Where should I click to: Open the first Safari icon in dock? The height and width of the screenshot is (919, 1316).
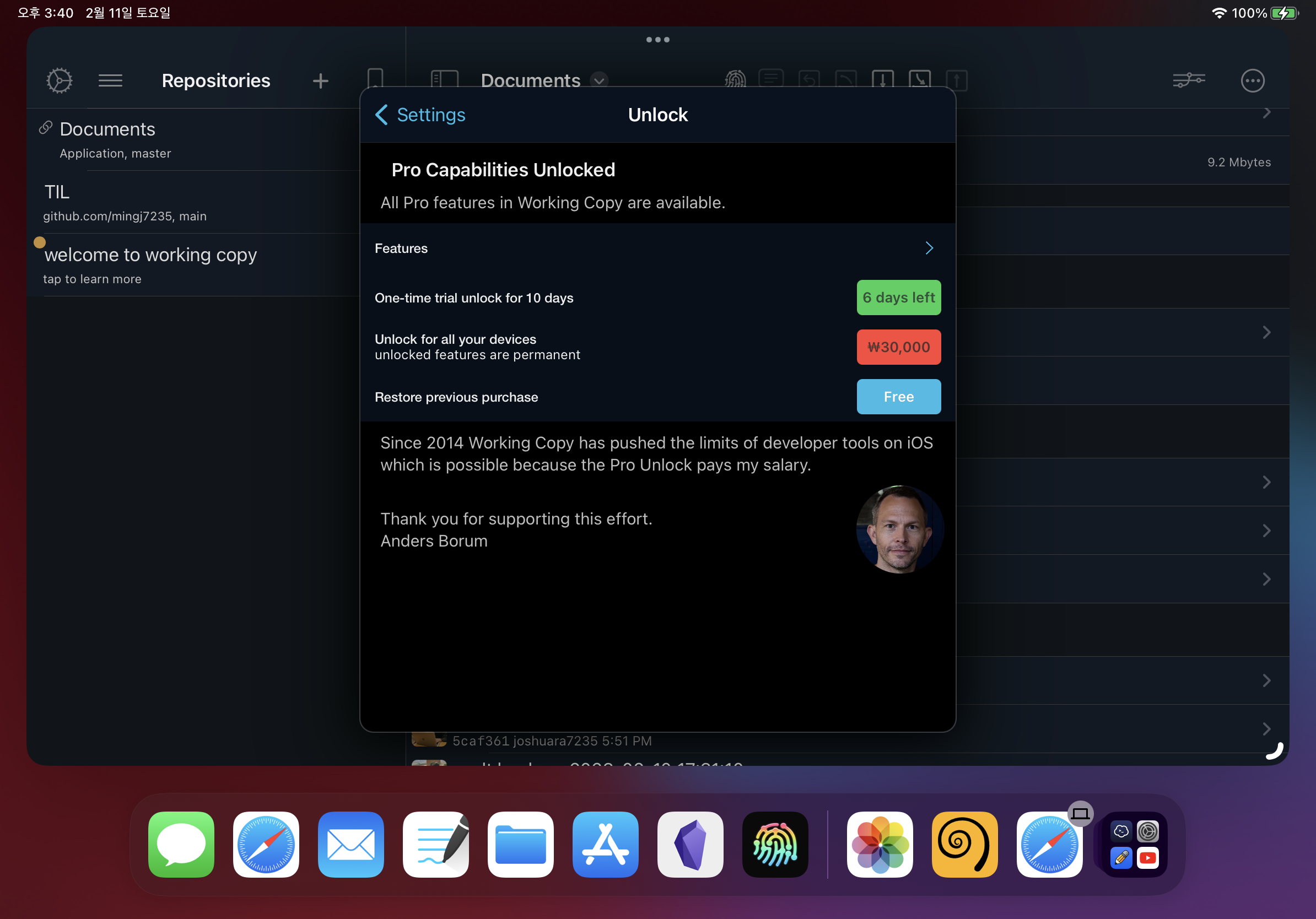coord(266,844)
